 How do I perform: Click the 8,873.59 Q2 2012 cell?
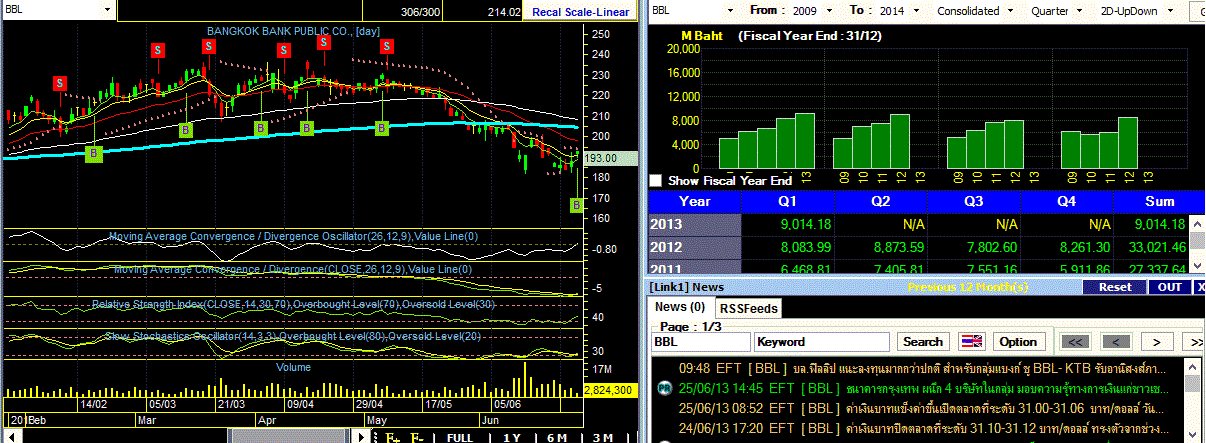tap(881, 247)
